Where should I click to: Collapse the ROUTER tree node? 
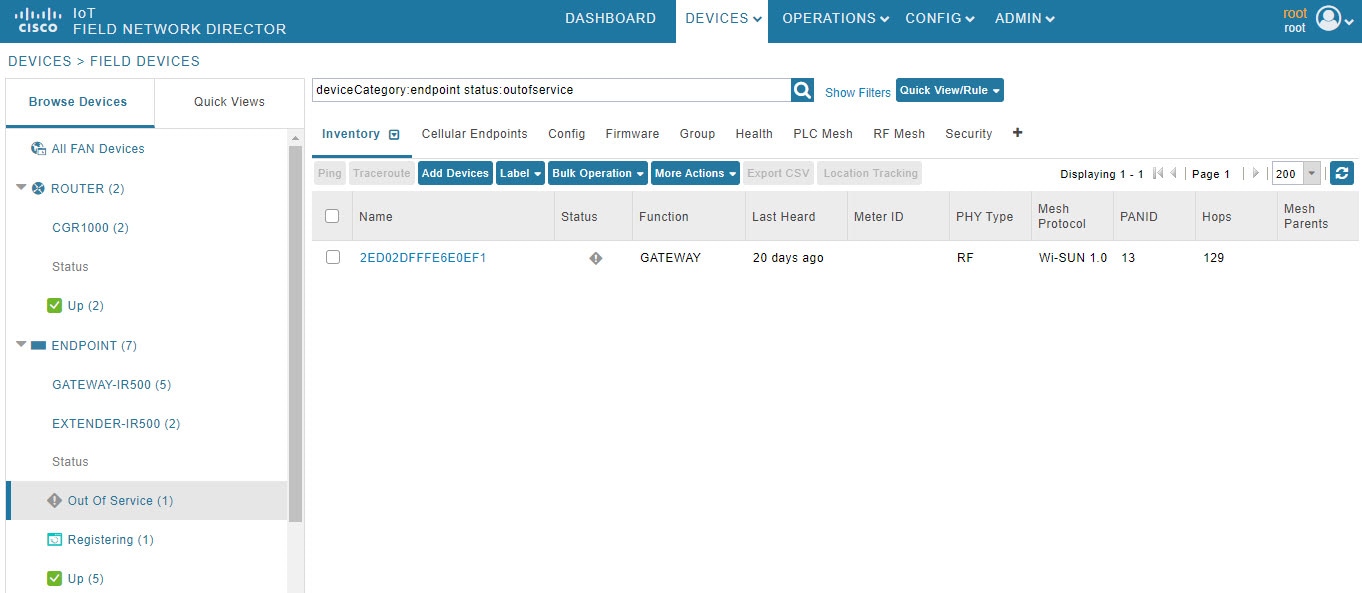point(21,188)
